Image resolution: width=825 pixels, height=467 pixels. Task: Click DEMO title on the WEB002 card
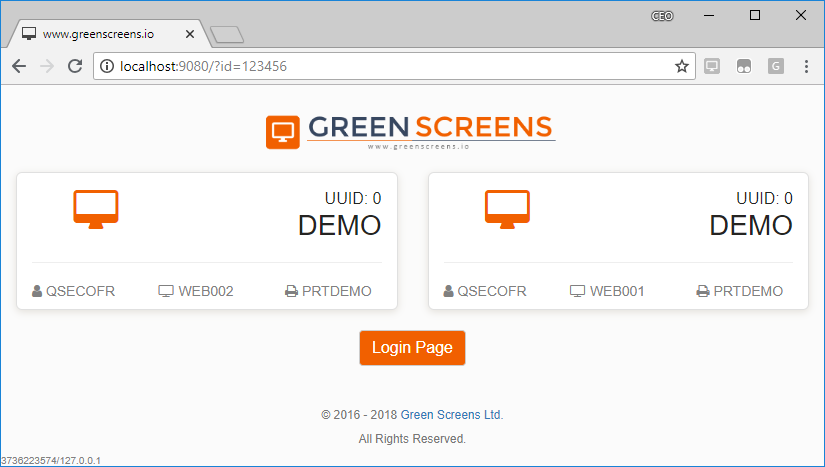tap(339, 225)
